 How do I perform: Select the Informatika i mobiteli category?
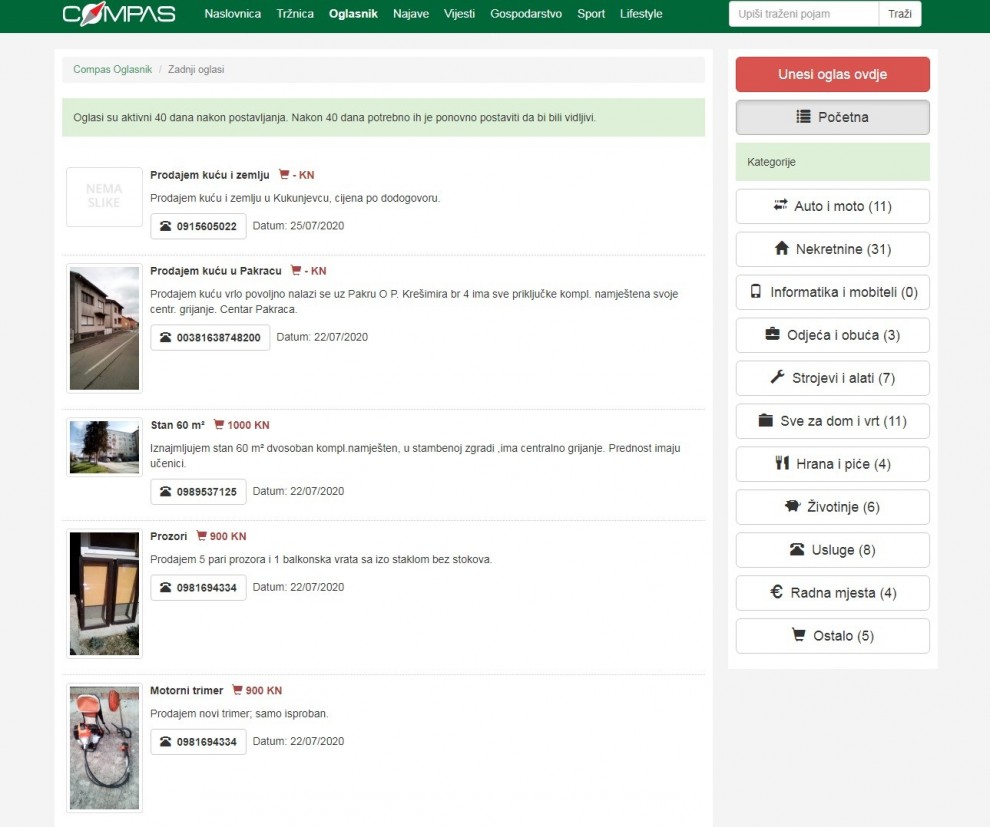point(832,292)
